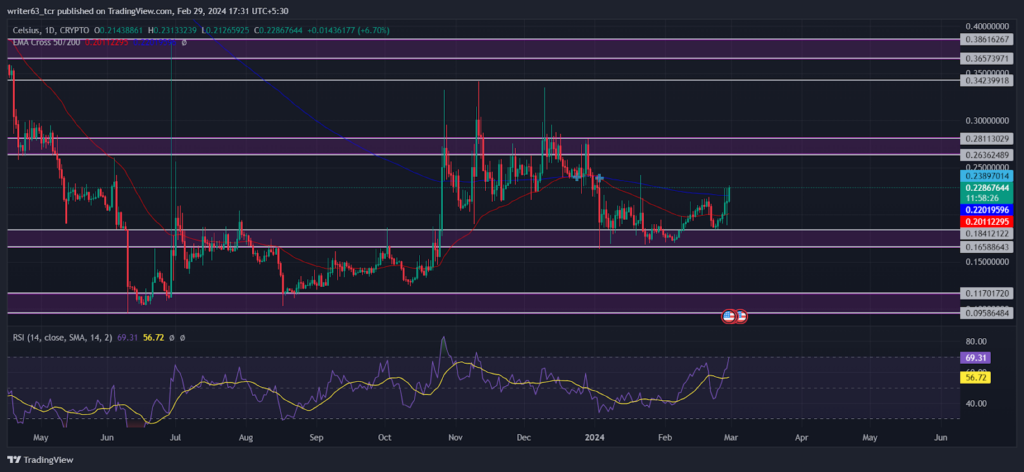Click the red EMA 50 value 0.20112295 on price axis
Image resolution: width=1024 pixels, height=472 pixels.
987,221
